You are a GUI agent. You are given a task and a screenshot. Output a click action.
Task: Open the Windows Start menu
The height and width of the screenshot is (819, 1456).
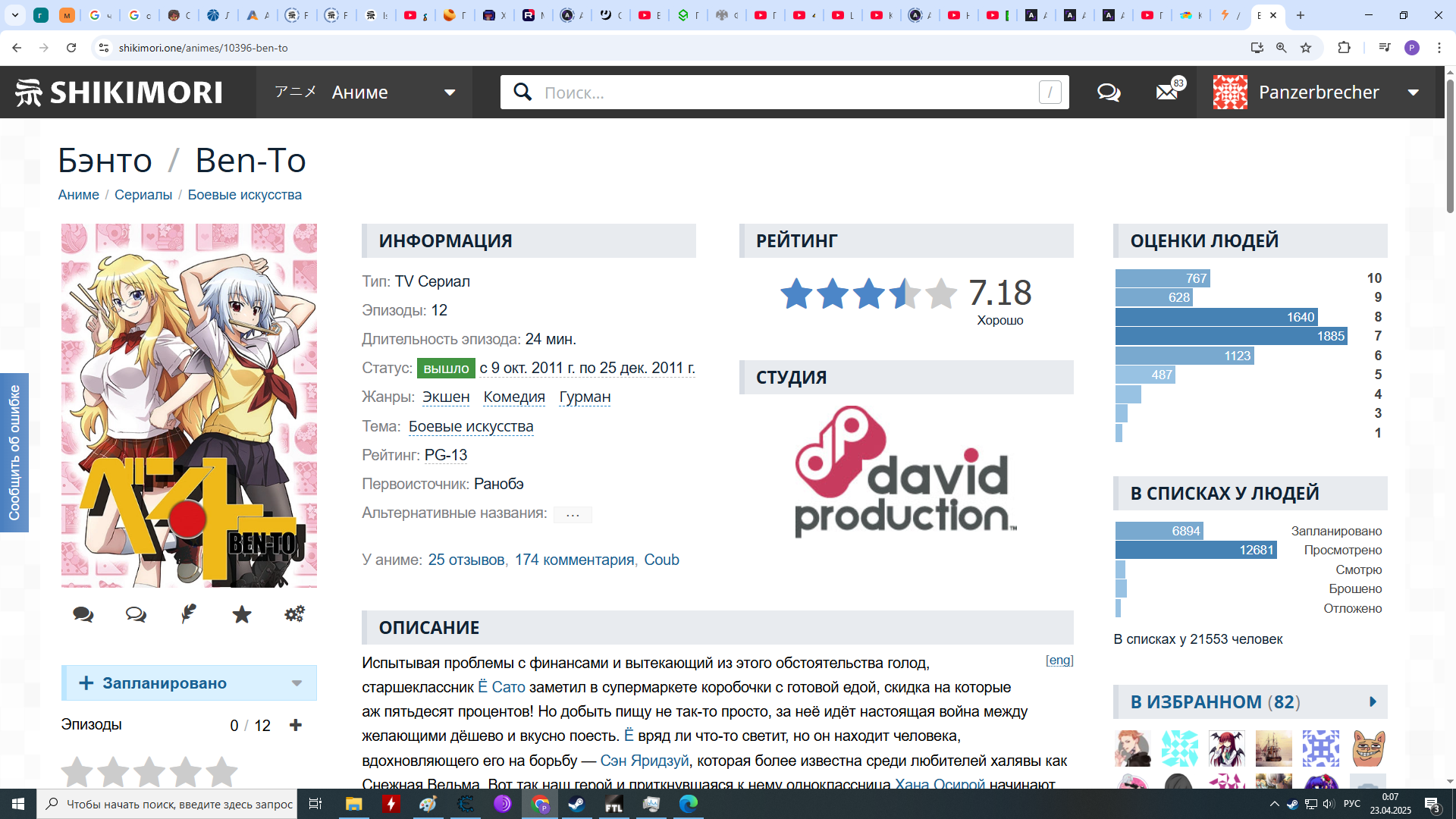pos(18,804)
